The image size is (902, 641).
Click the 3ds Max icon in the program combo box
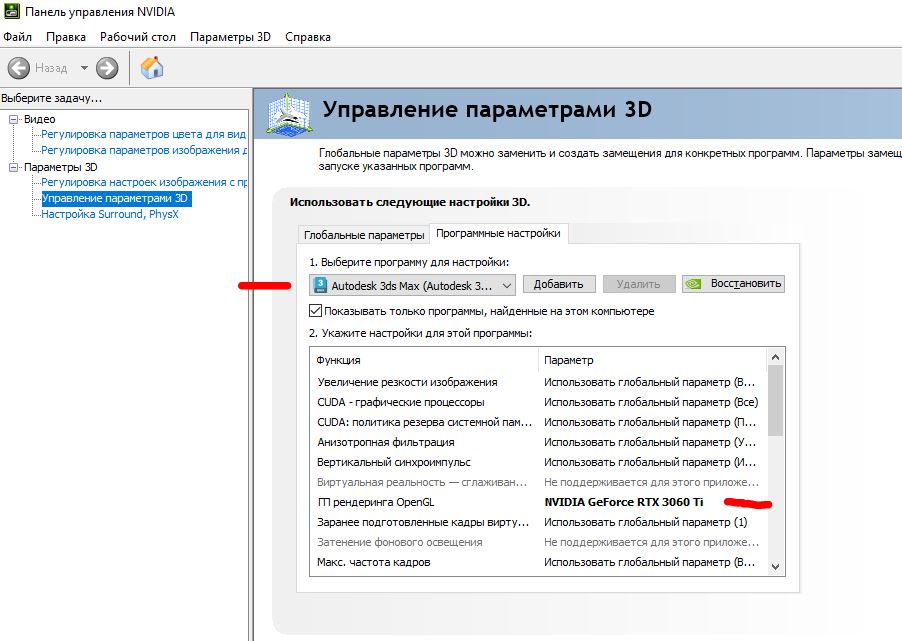point(320,285)
